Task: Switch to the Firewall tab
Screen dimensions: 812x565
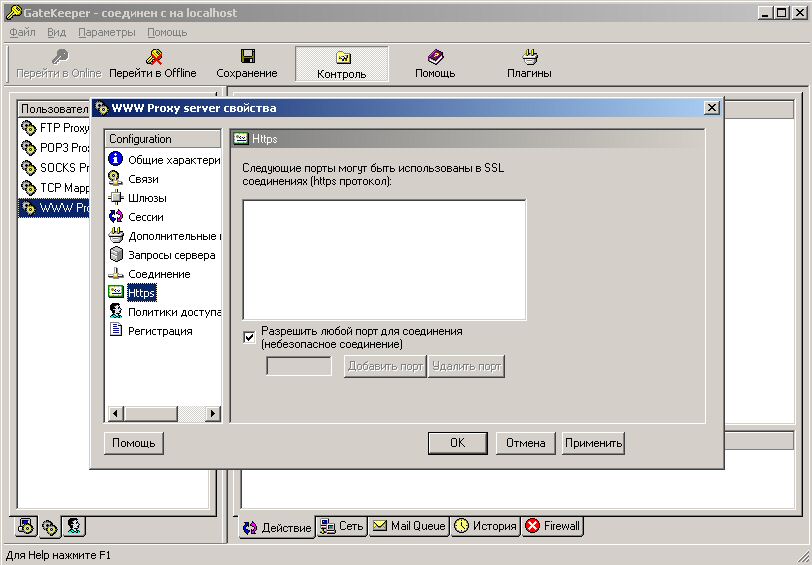Action: (553, 526)
